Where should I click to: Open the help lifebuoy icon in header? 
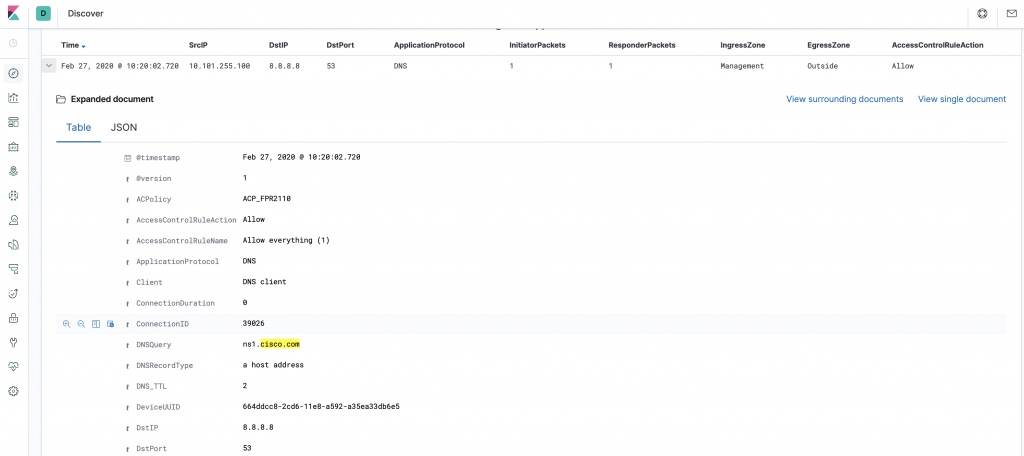point(982,14)
